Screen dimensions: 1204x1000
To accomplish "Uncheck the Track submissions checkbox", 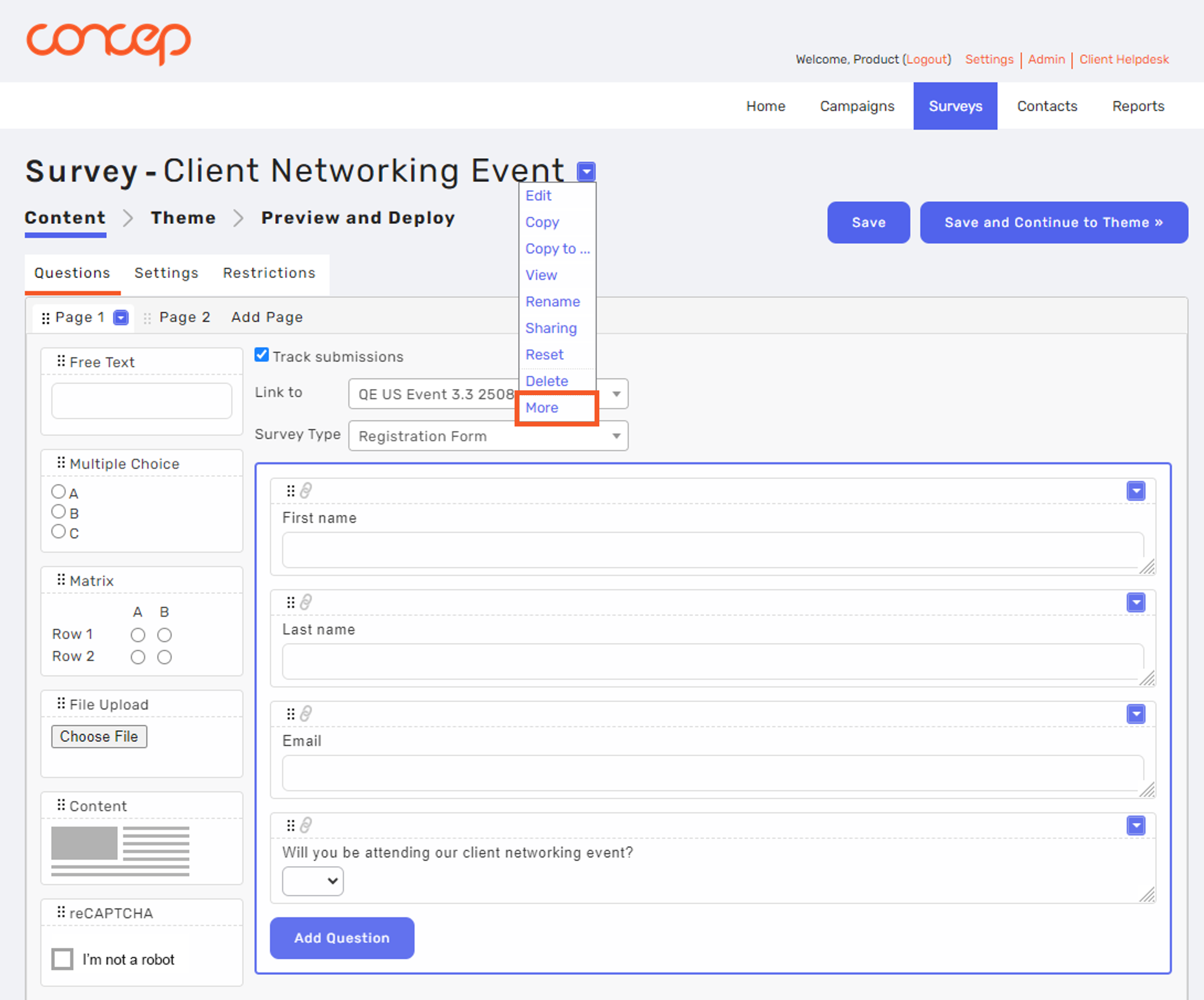I will [x=262, y=355].
